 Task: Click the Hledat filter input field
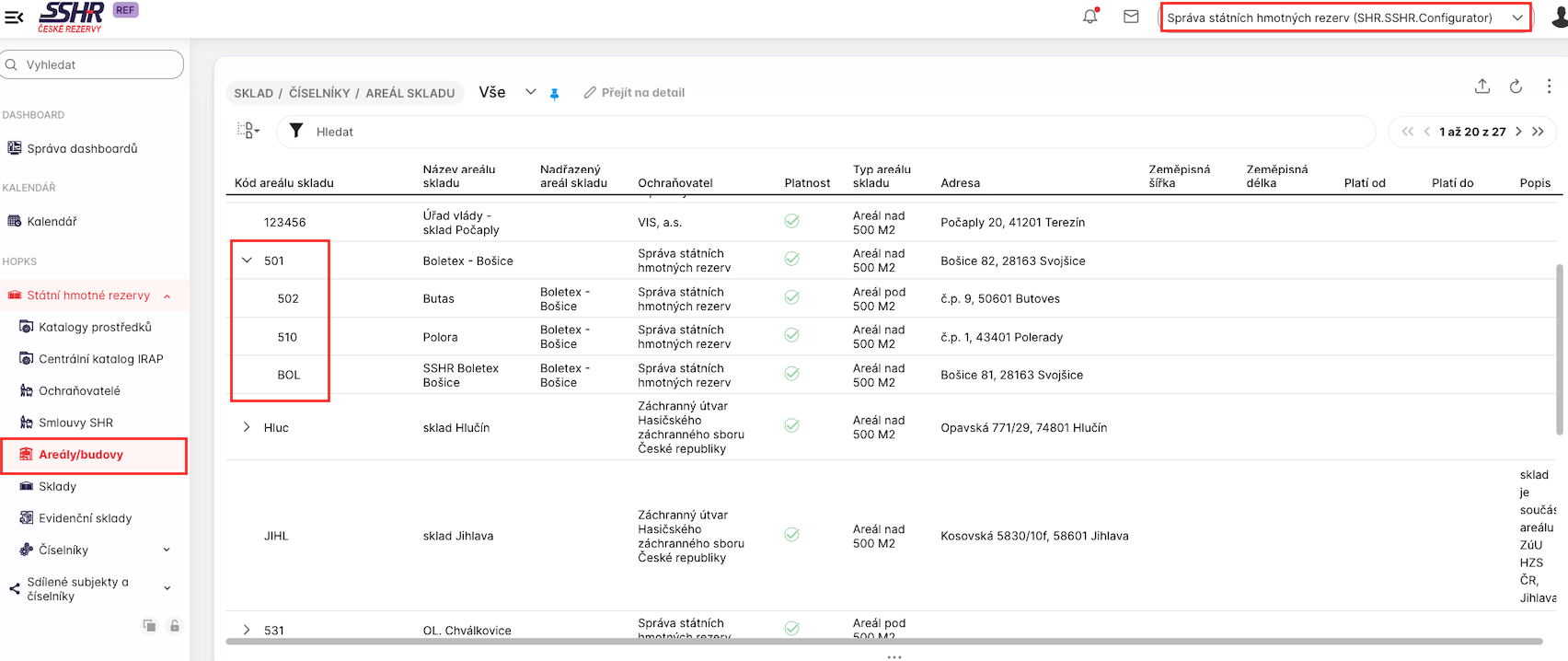[828, 132]
